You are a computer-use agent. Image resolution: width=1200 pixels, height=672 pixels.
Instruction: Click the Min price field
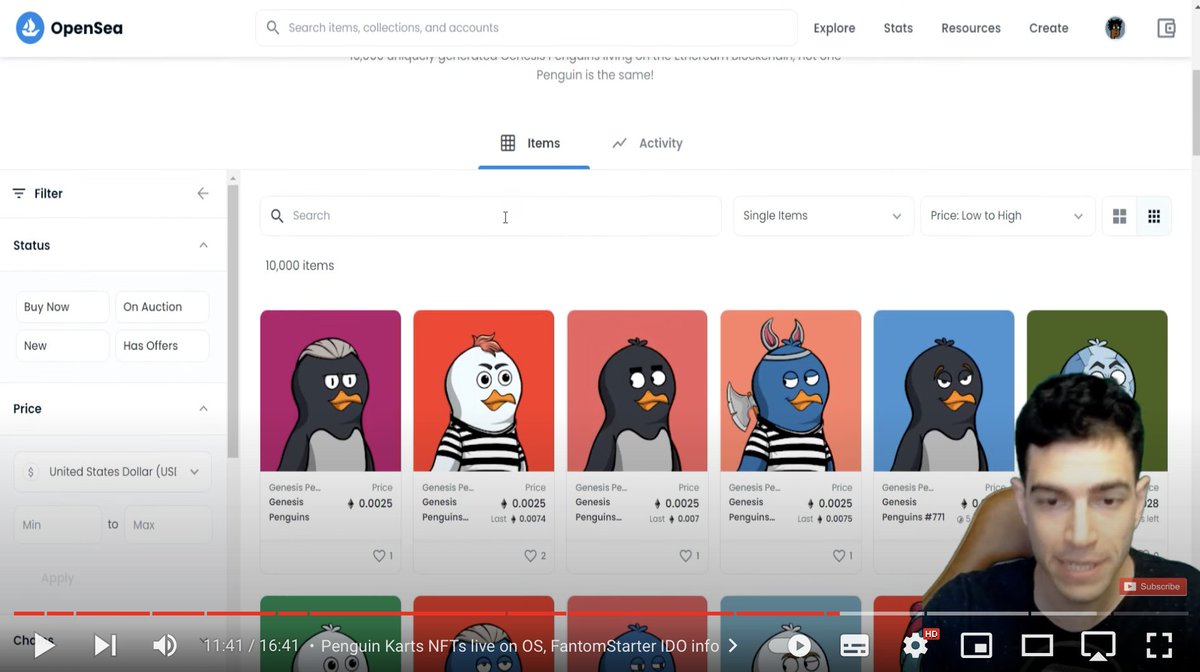click(x=57, y=525)
